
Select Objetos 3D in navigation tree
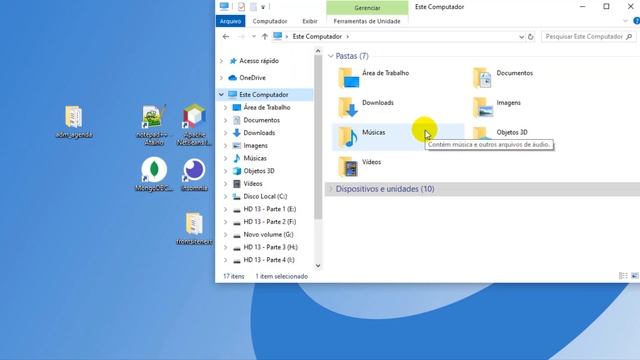point(259,171)
